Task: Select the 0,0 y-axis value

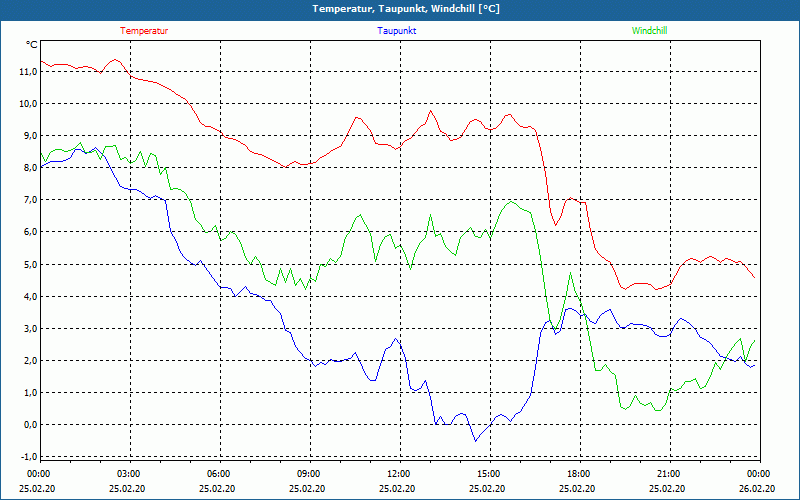Action: tap(30, 425)
